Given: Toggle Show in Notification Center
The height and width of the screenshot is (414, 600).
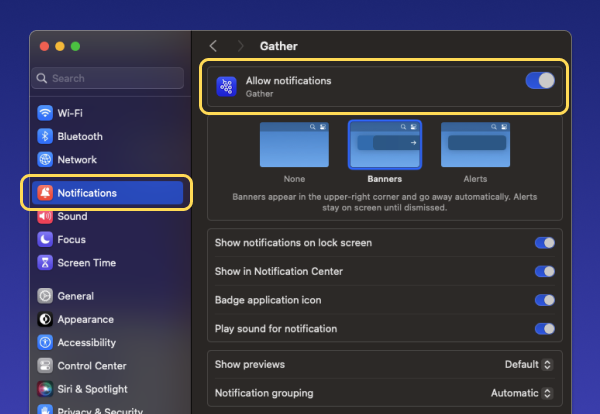Looking at the screenshot, I should tap(545, 271).
